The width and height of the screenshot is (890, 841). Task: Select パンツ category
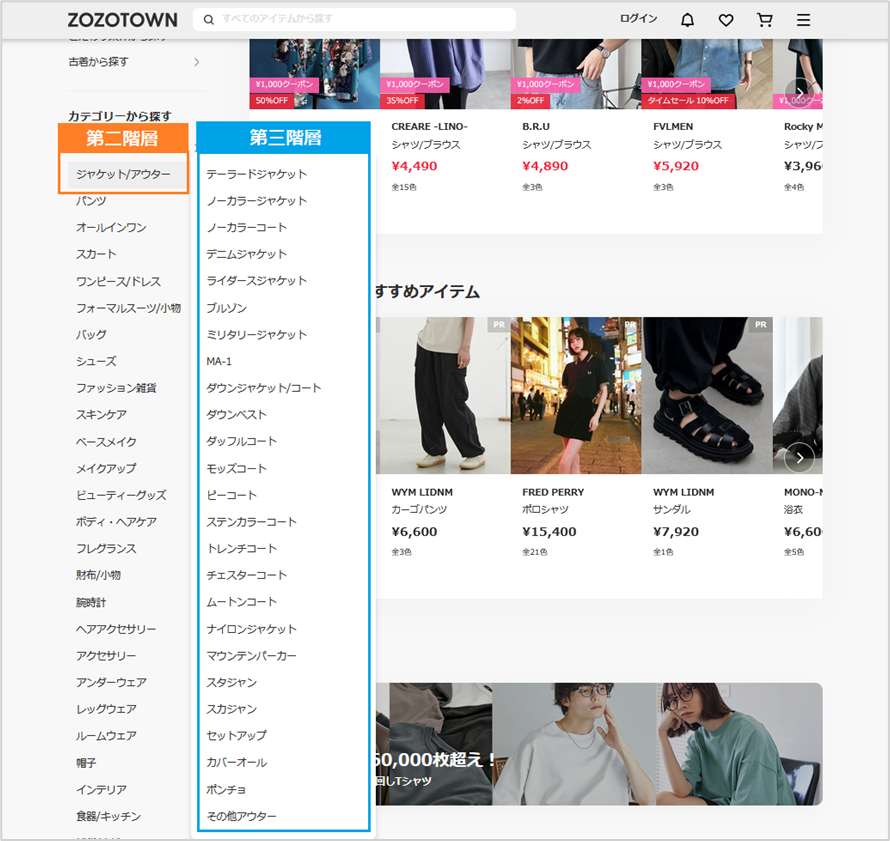[x=91, y=201]
